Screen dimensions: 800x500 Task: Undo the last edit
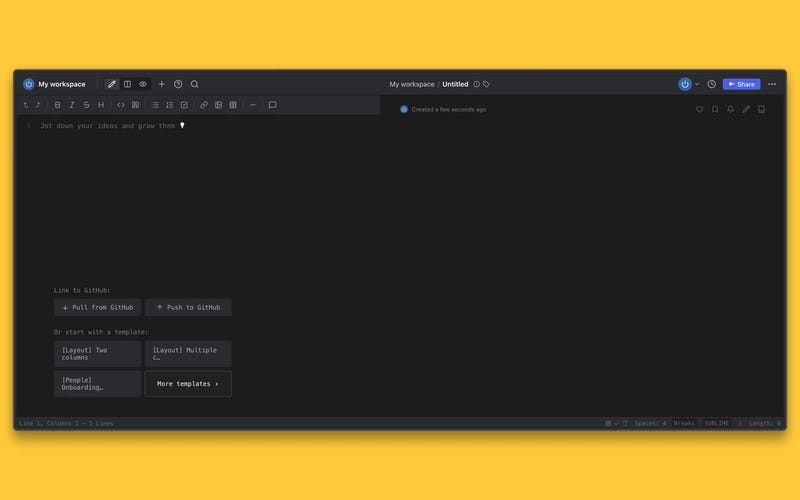tap(26, 105)
